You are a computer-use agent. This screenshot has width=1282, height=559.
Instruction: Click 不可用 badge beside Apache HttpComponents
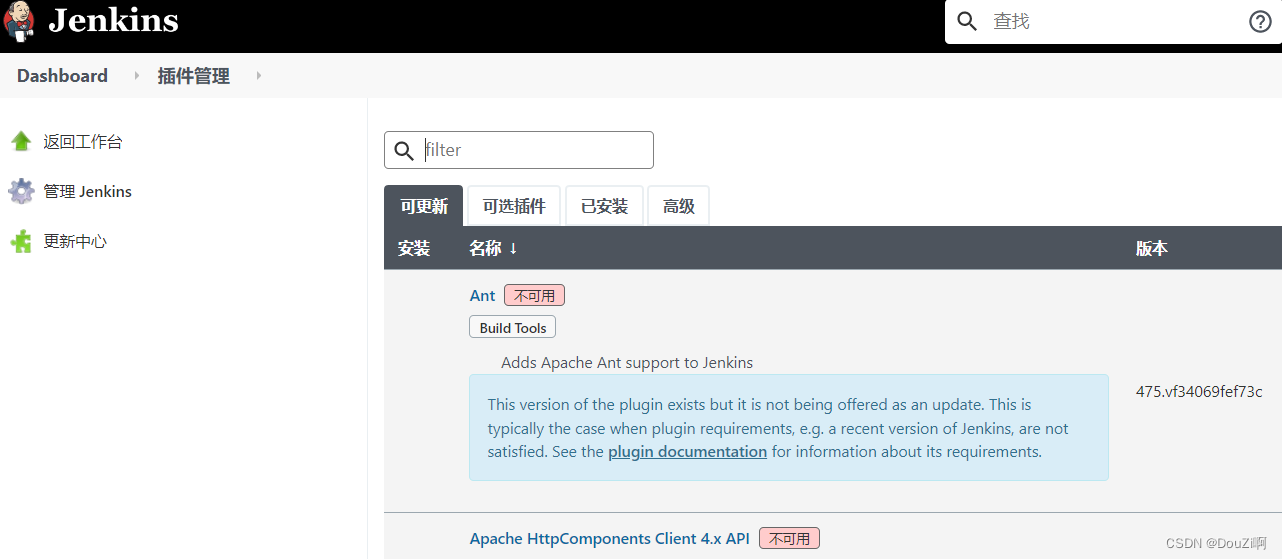[x=790, y=539]
